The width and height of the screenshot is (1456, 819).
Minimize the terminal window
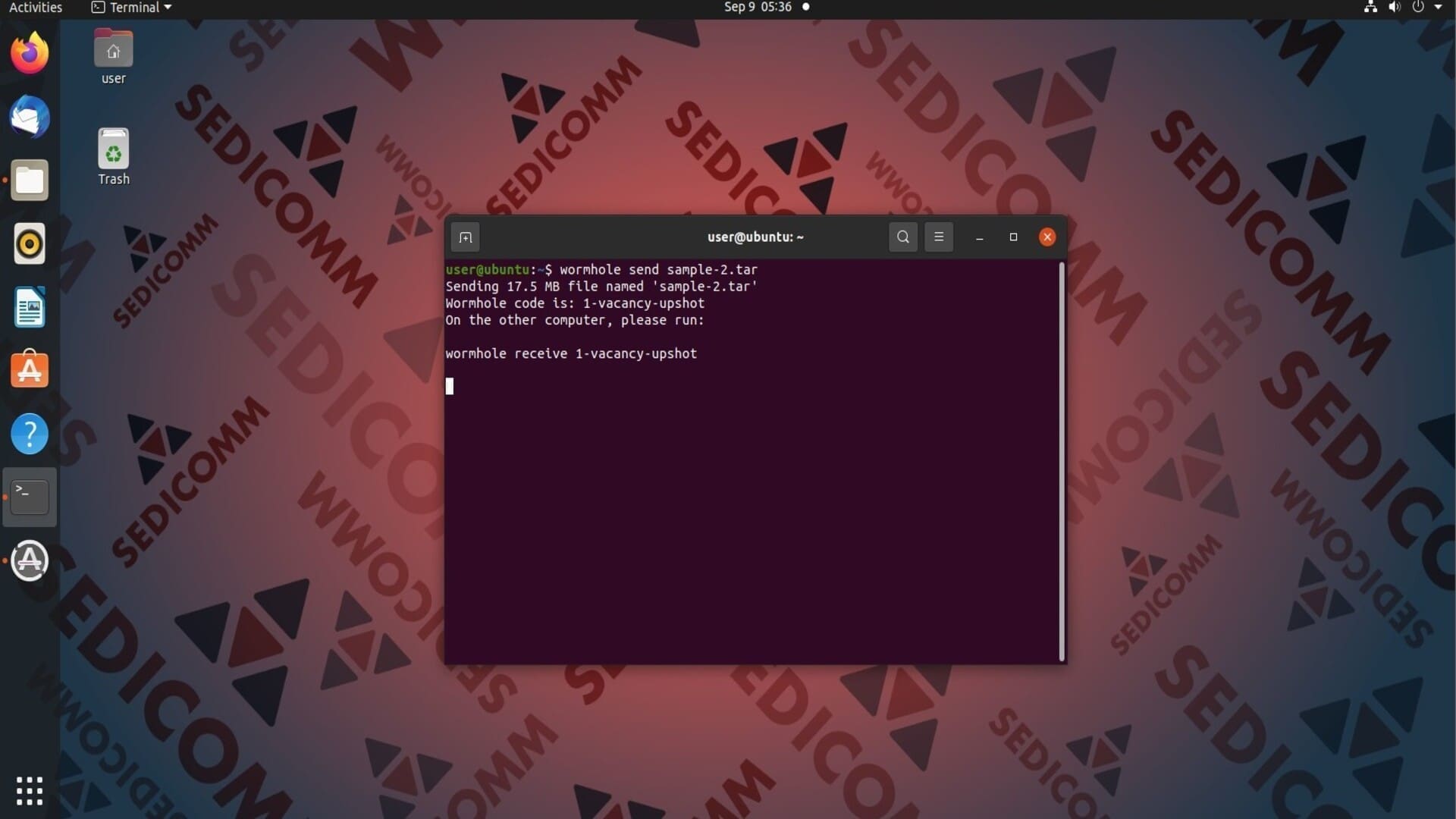(980, 237)
